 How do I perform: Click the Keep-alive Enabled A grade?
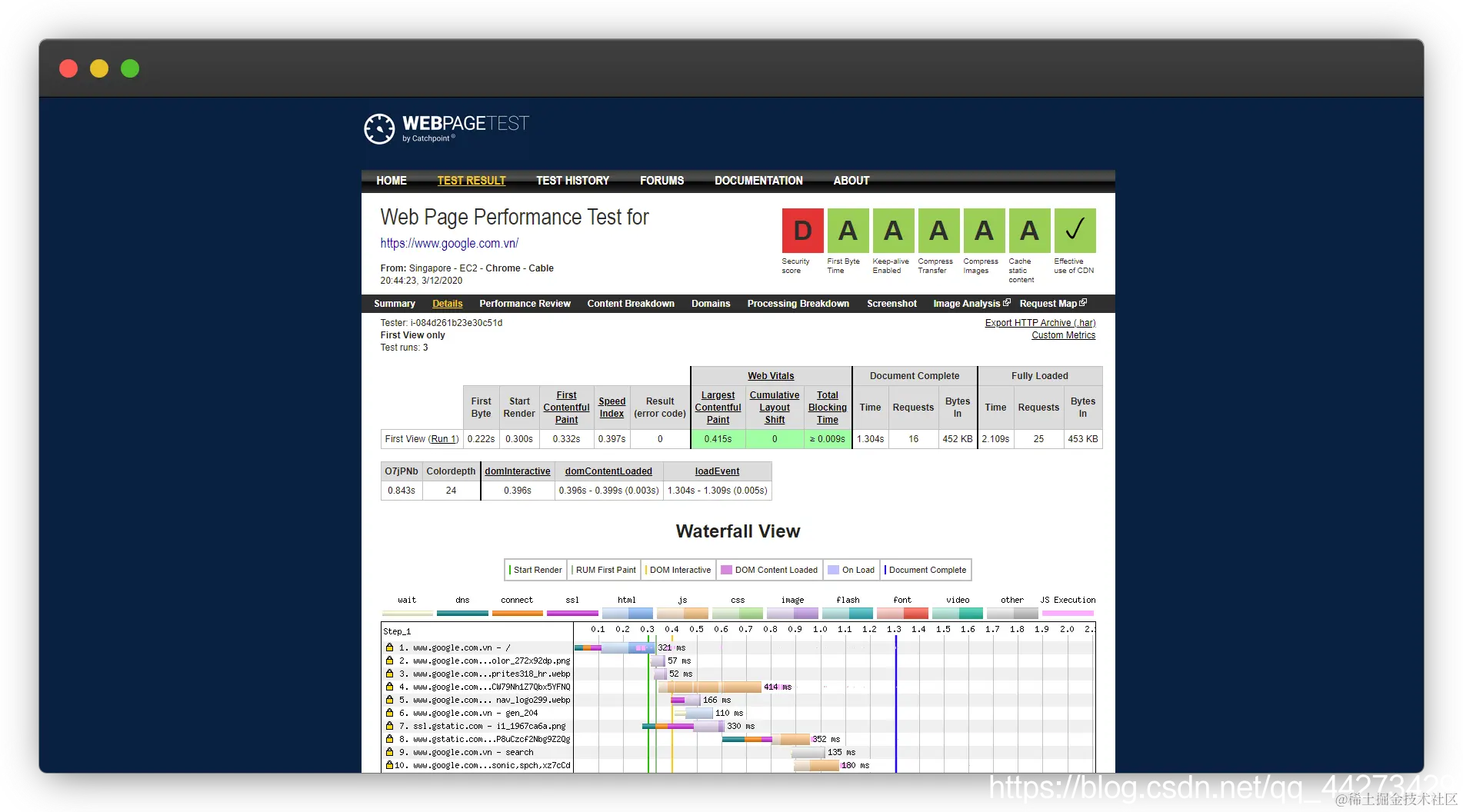coord(893,231)
